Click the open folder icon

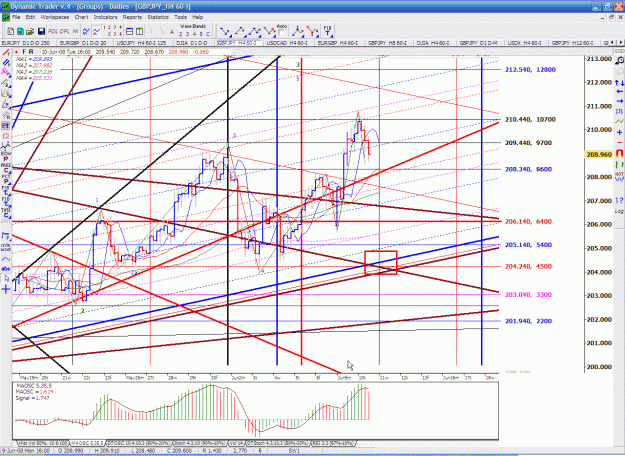pos(30,31)
